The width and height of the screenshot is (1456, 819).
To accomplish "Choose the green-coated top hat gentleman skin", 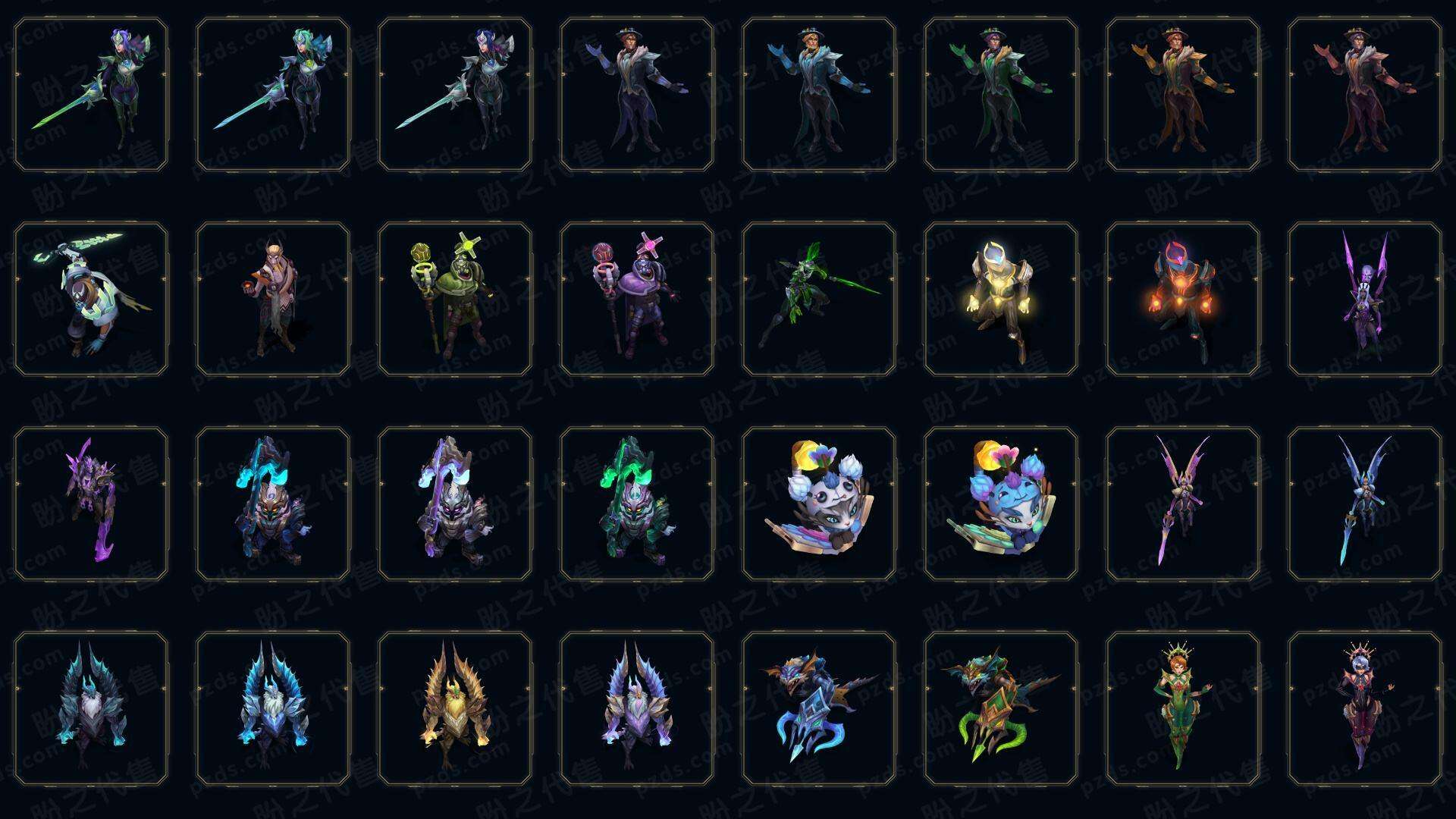I will [1001, 95].
